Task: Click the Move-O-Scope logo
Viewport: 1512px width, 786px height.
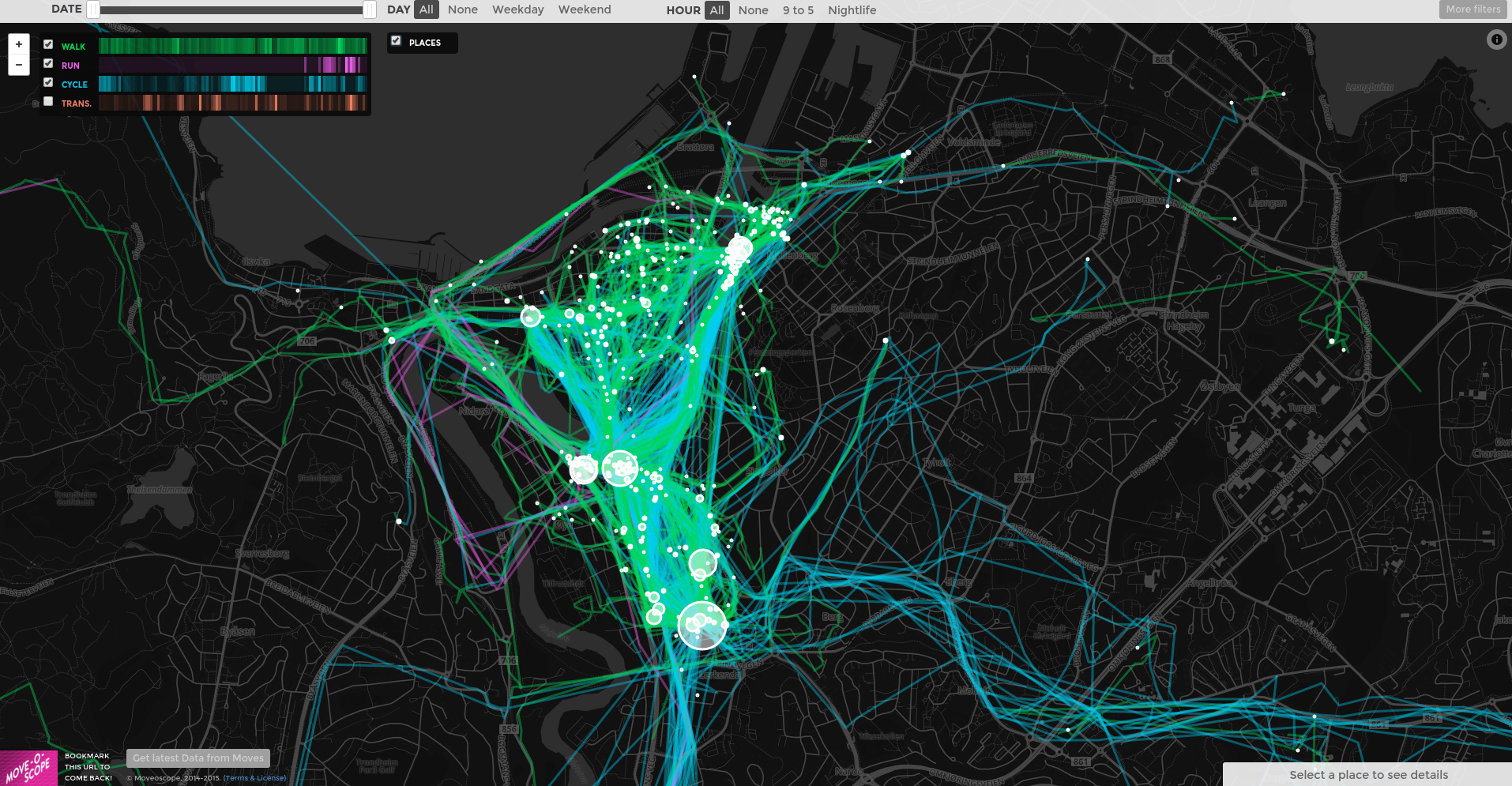Action: point(28,768)
